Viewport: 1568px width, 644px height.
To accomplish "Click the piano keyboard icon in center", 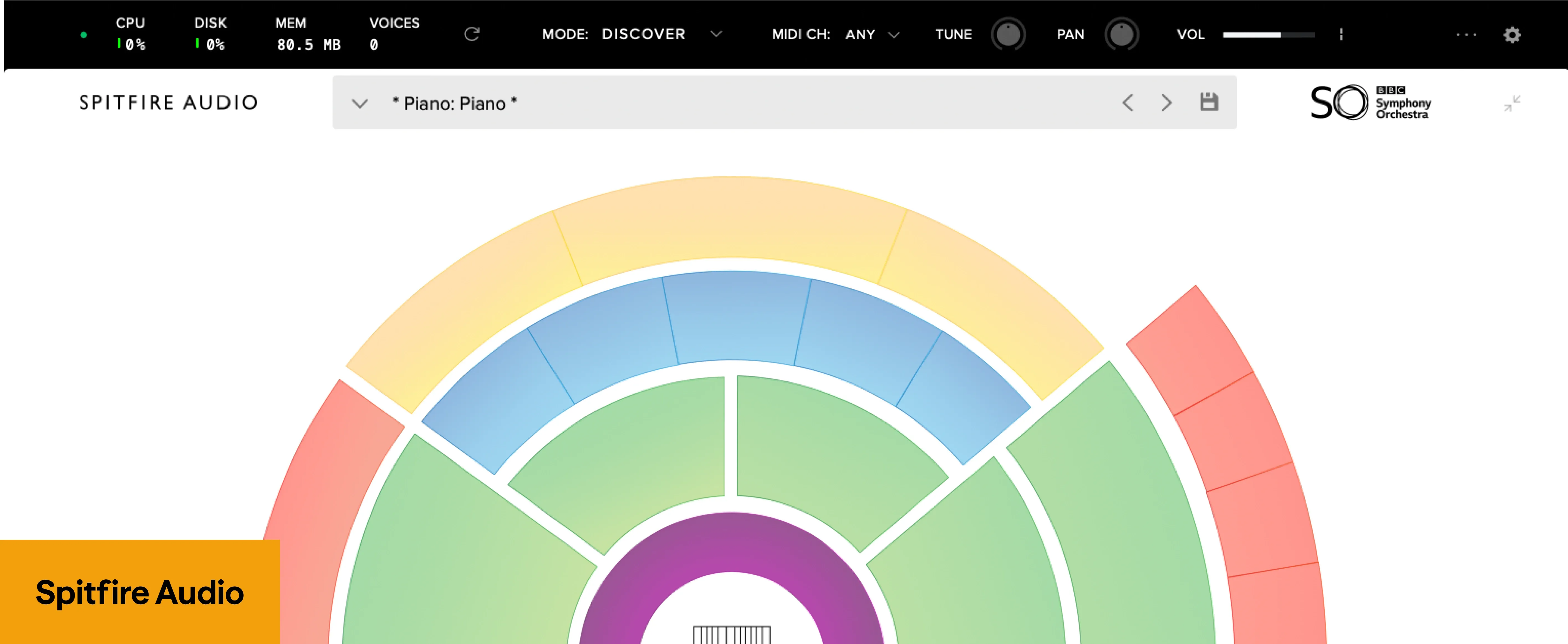I will 732,635.
